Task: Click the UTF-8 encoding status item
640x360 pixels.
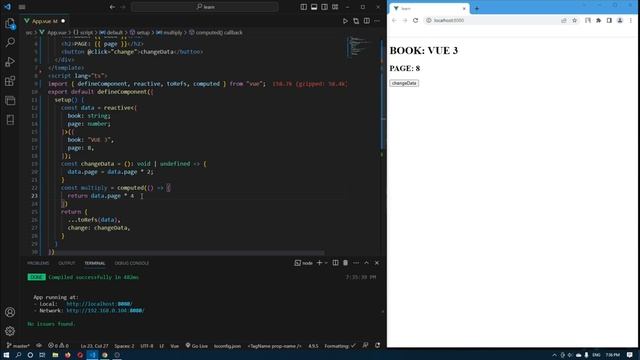Action: 147,346
